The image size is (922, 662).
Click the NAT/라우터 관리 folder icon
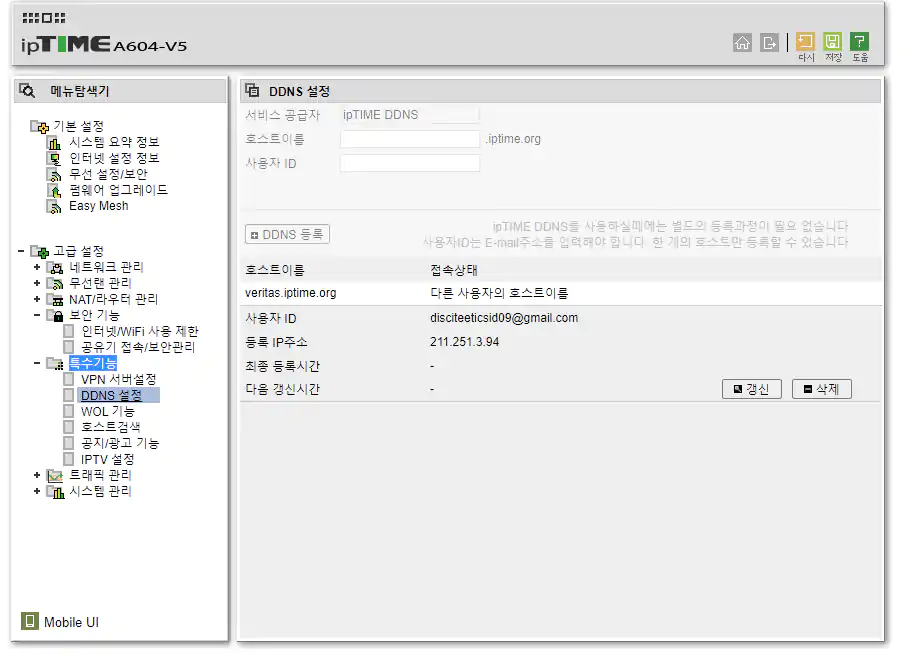click(55, 300)
